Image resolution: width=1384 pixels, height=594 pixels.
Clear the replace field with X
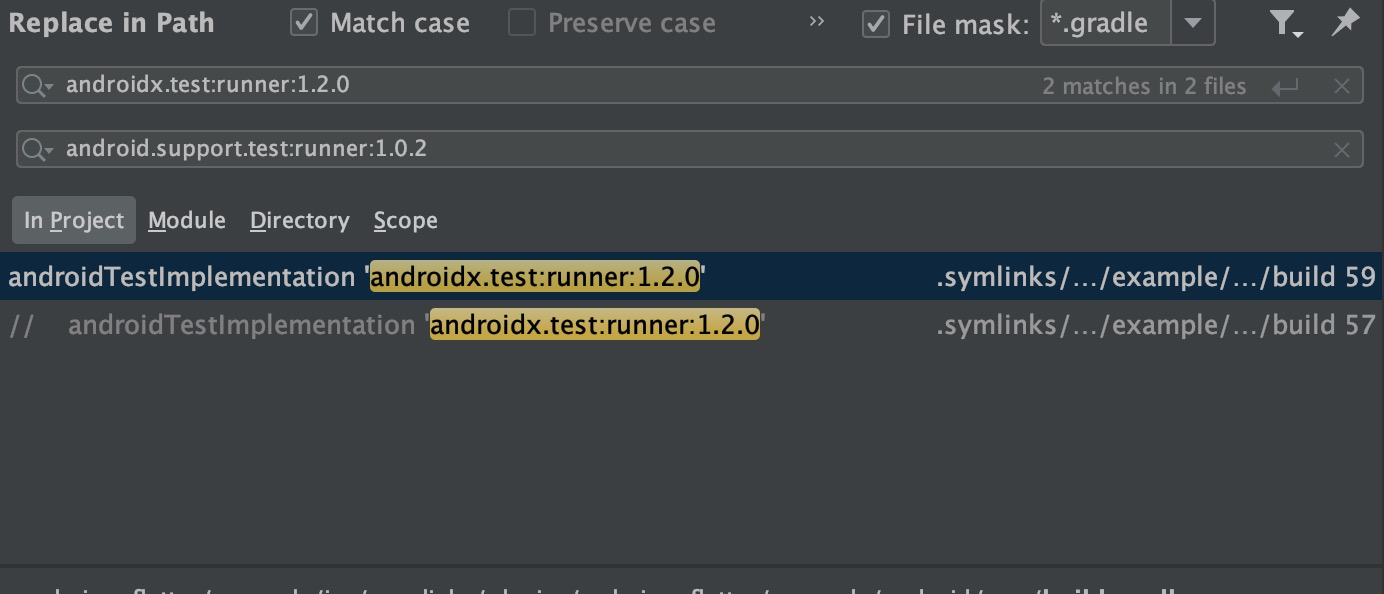(x=1342, y=150)
